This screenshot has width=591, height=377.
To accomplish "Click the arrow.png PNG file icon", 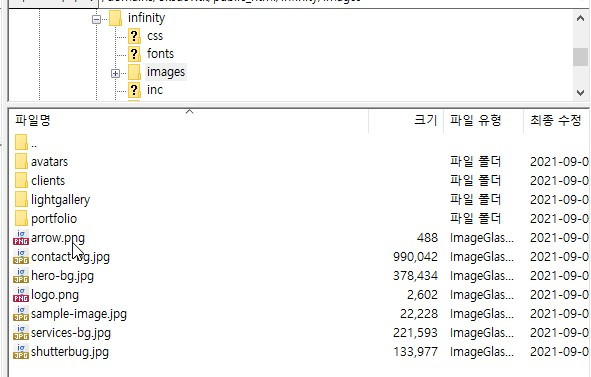I will pyautogui.click(x=21, y=238).
